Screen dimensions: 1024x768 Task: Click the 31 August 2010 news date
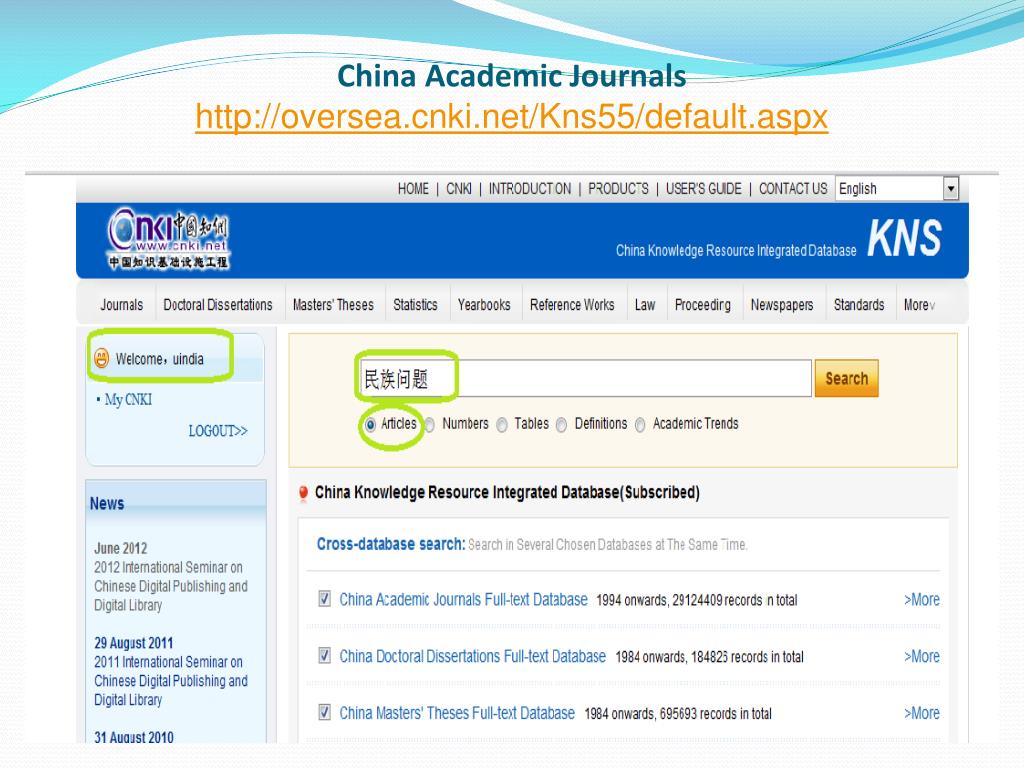click(x=134, y=737)
